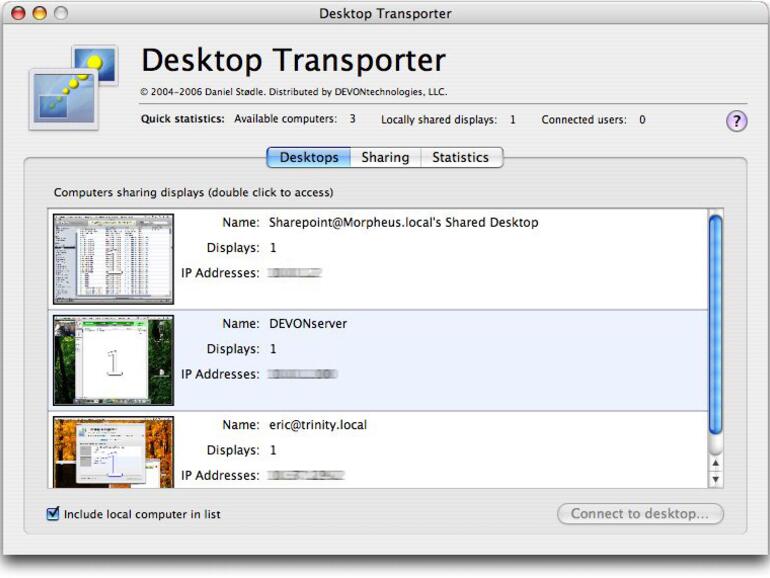
Task: Open the Sharing tab
Action: [385, 157]
